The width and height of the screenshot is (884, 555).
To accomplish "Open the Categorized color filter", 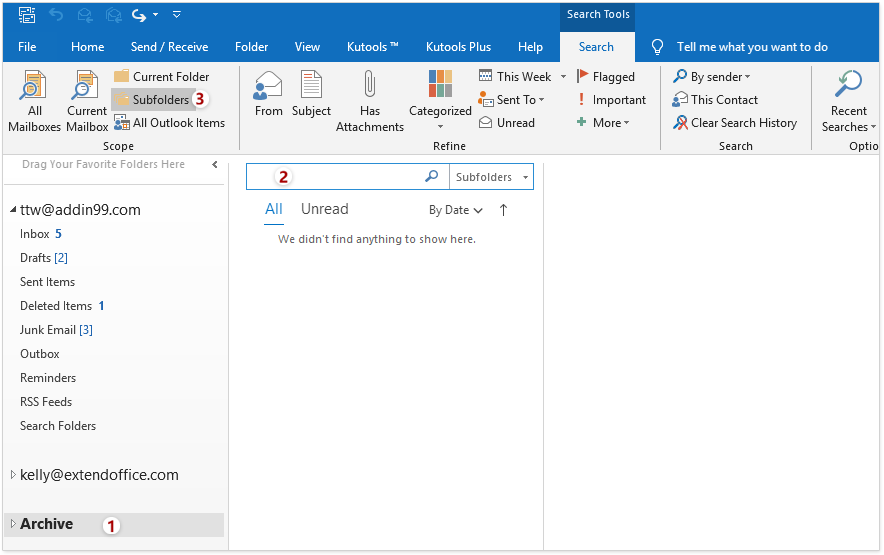I will pos(440,87).
